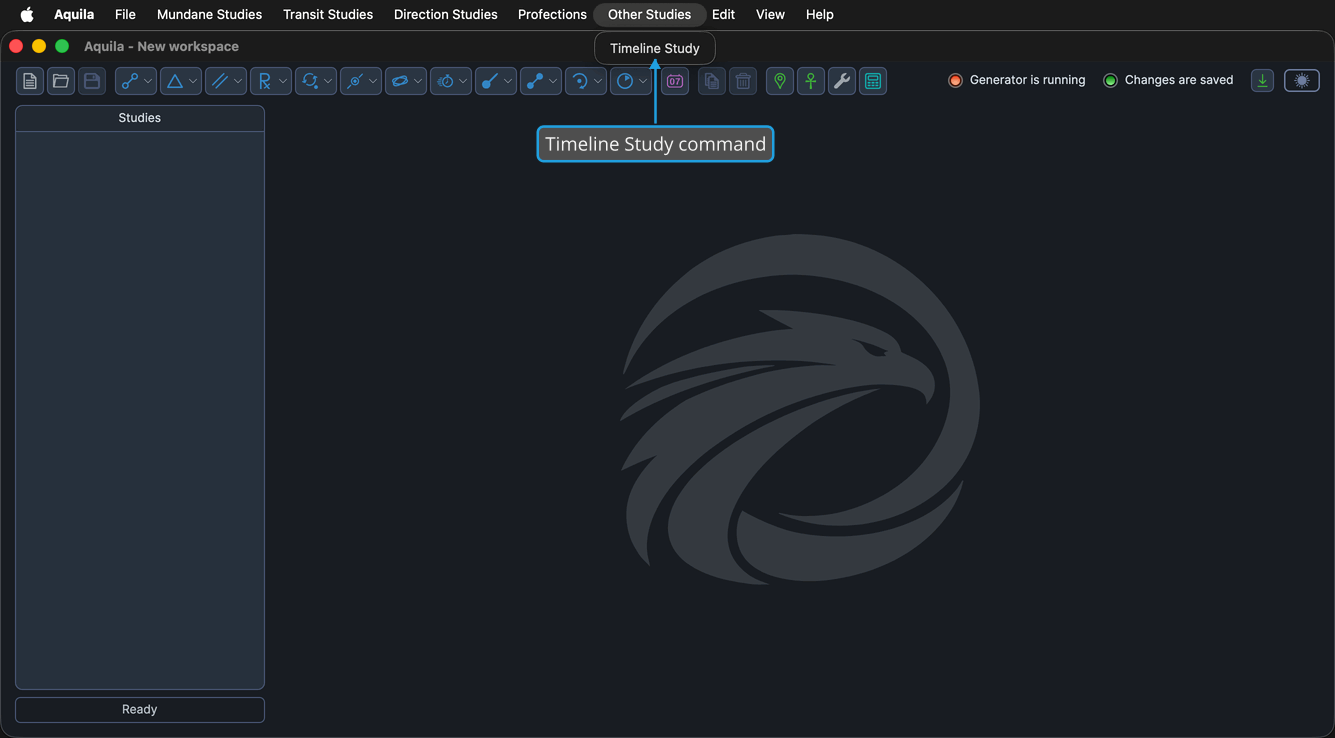The width and height of the screenshot is (1335, 738).
Task: Select Timeline Study from the menu
Action: [655, 48]
